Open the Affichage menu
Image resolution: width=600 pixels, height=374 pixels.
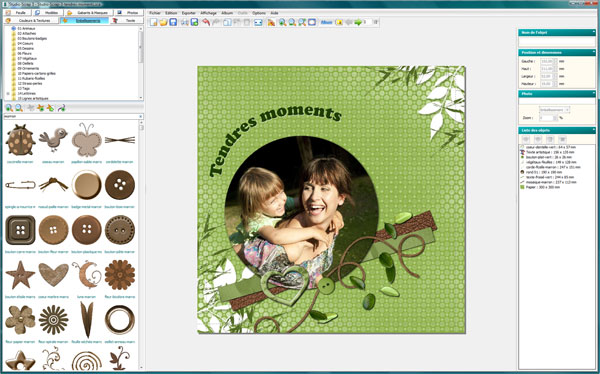point(208,13)
